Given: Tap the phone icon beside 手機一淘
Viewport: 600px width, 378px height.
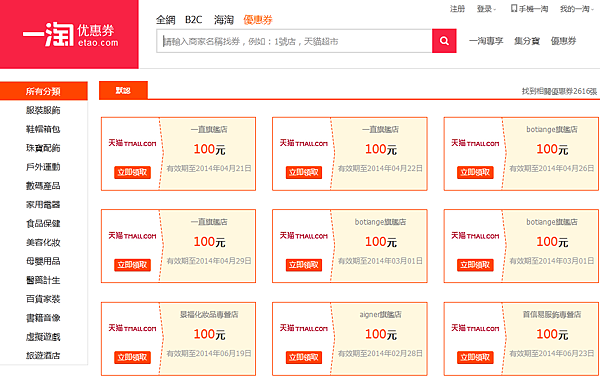Looking at the screenshot, I should pos(514,8).
